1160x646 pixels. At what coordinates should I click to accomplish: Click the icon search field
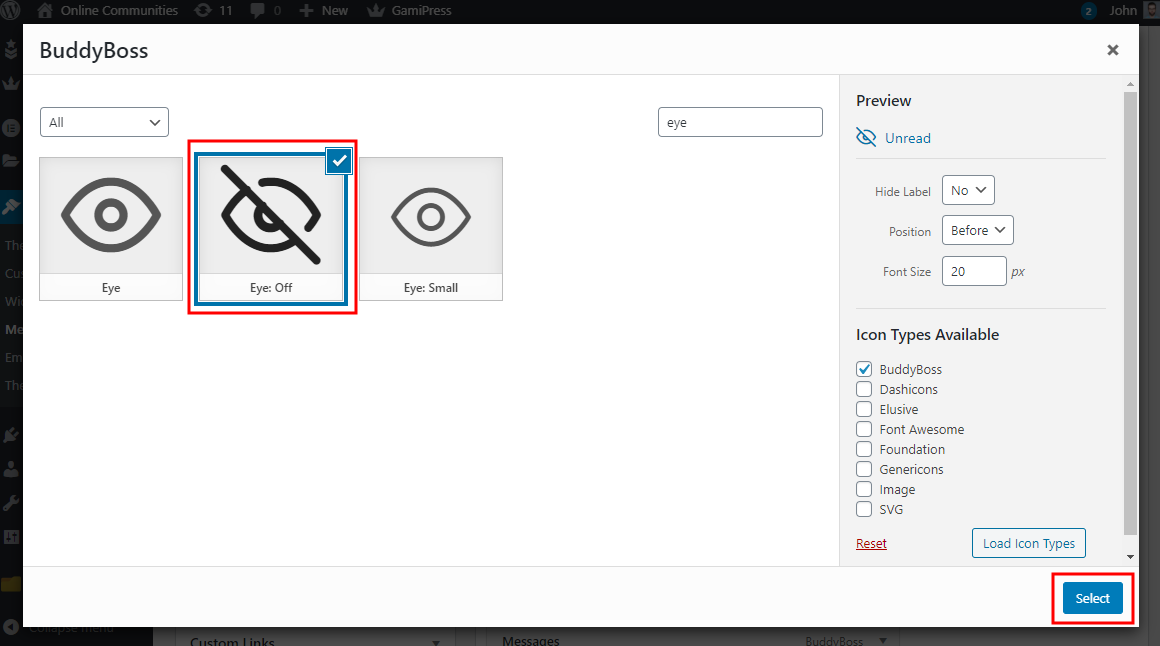pyautogui.click(x=740, y=122)
